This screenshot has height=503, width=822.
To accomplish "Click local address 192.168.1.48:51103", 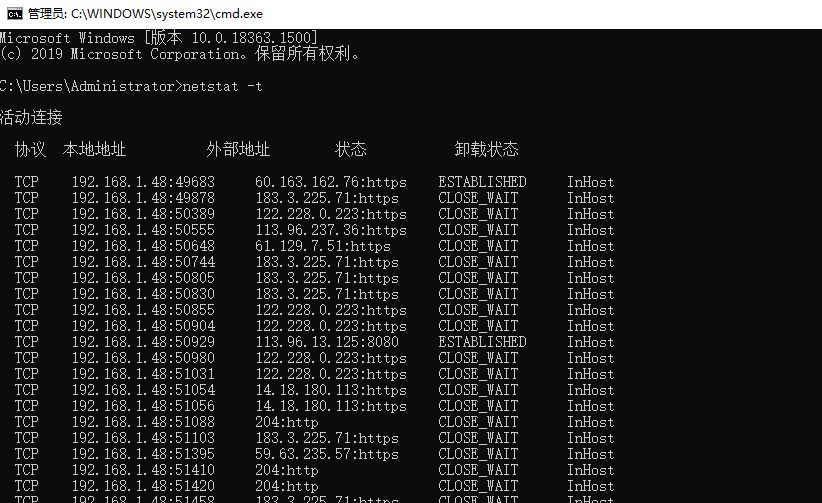I will (x=143, y=438).
